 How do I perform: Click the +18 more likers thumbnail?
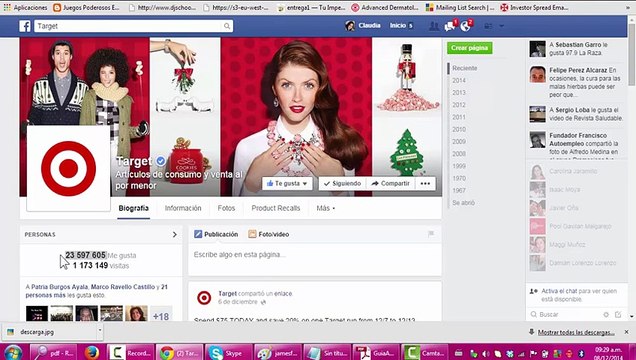click(161, 314)
